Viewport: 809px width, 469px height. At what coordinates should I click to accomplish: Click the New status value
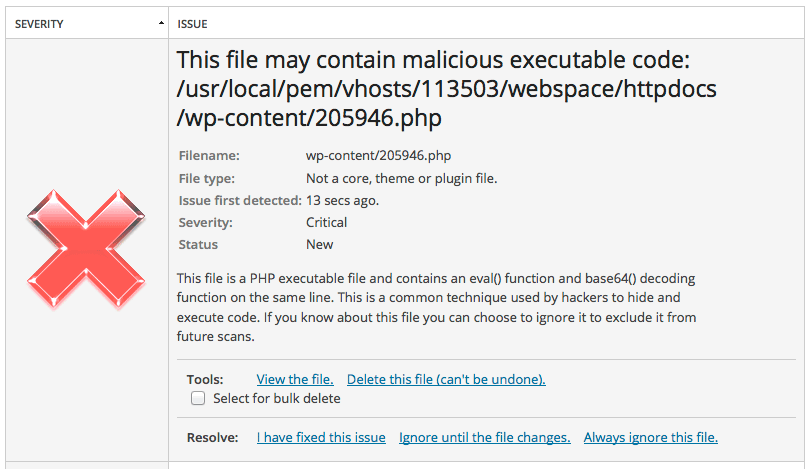coord(319,245)
